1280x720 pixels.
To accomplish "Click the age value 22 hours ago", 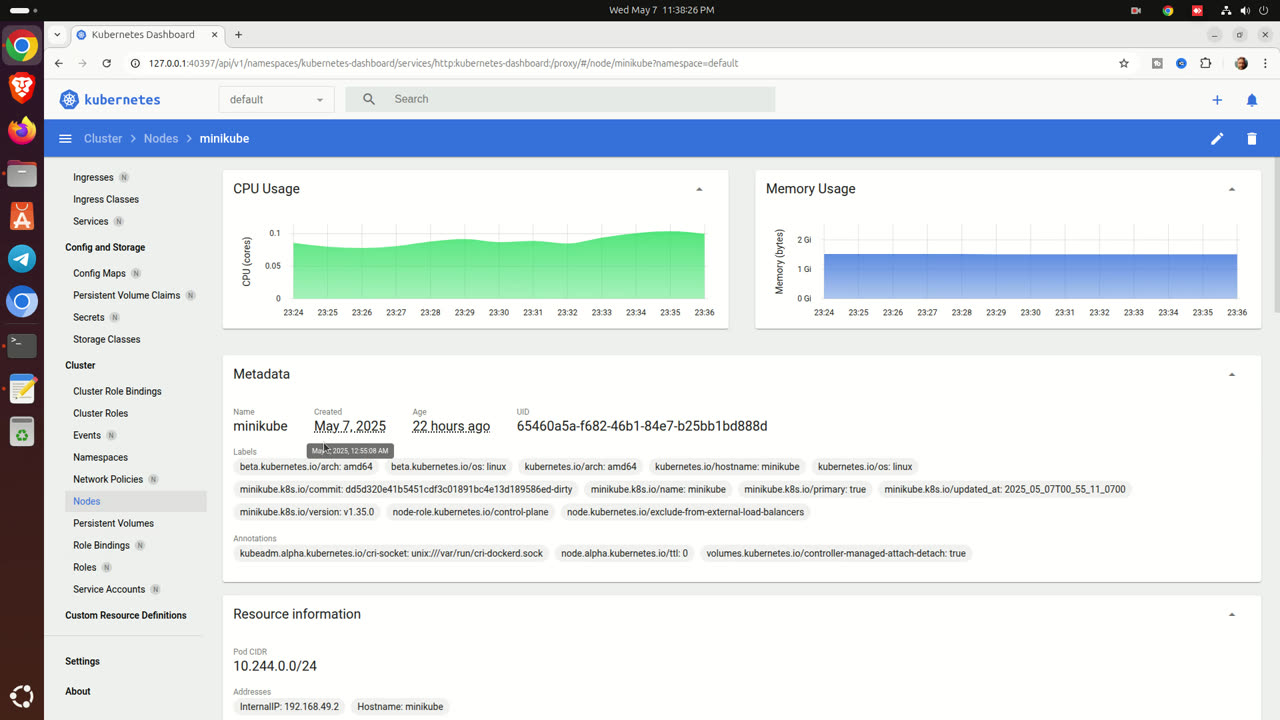I will click(451, 426).
